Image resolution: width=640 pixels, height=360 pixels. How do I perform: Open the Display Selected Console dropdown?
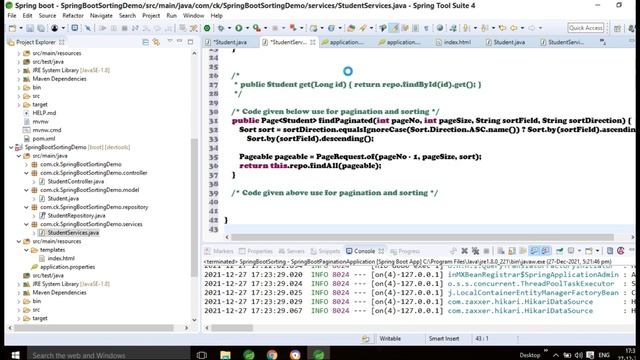(x=579, y=251)
